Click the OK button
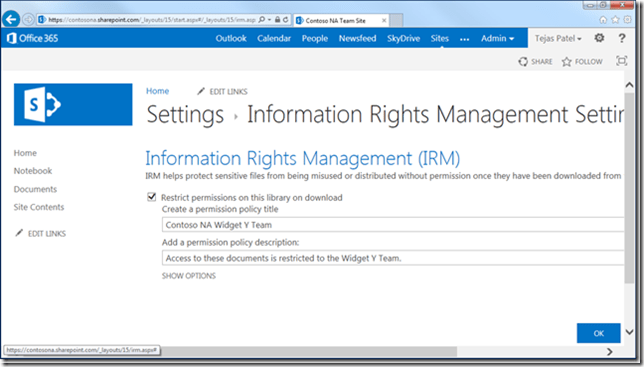Image resolution: width=644 pixels, height=367 pixels. (x=598, y=333)
